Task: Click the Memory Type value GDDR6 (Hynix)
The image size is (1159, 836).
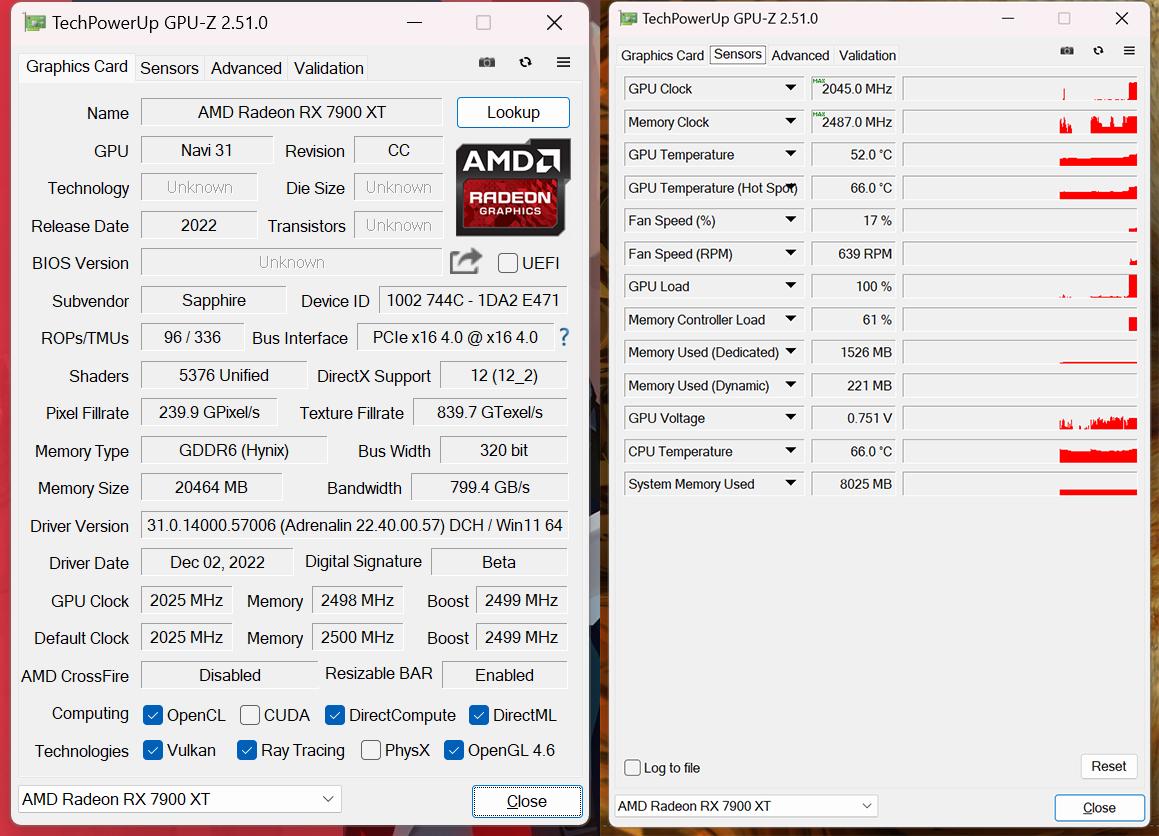Action: pos(234,450)
